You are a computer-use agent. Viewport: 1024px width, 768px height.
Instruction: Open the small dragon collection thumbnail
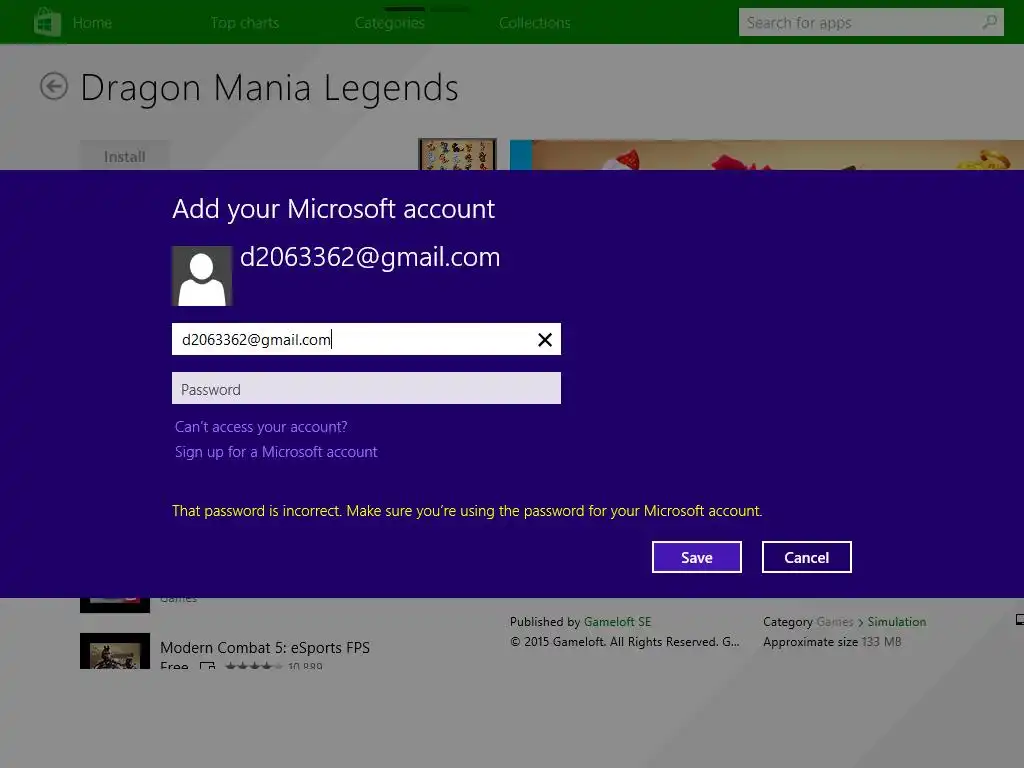pos(457,154)
